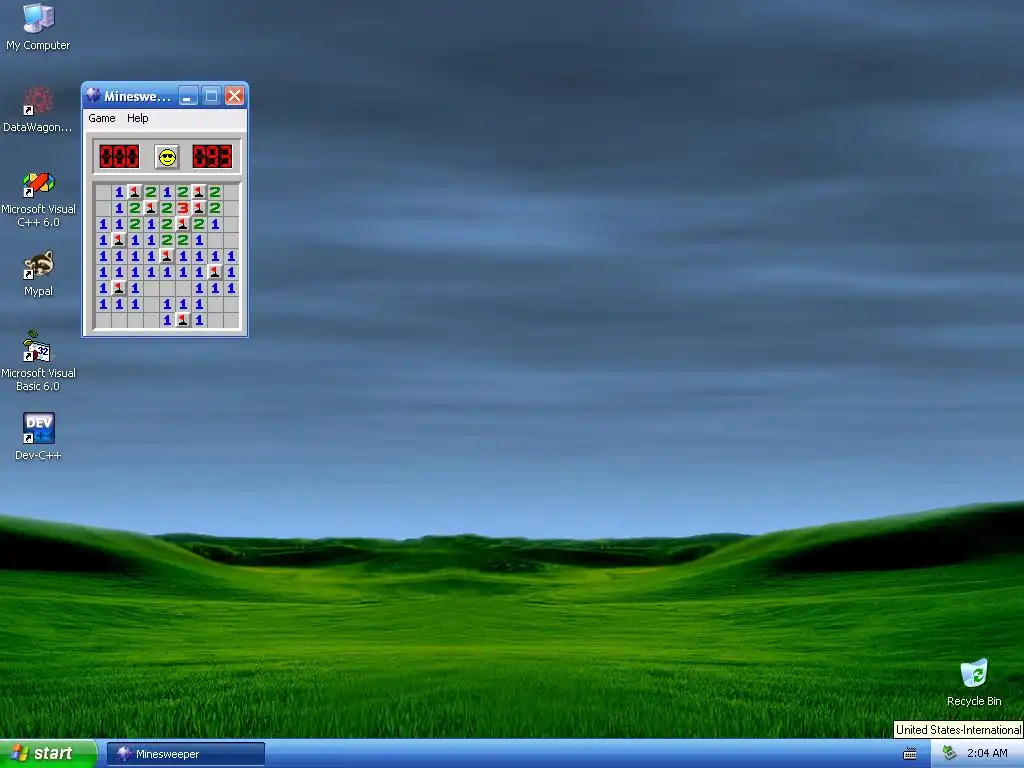Select the Microsoft Visual Basic 6.0 shortcut

click(x=38, y=361)
